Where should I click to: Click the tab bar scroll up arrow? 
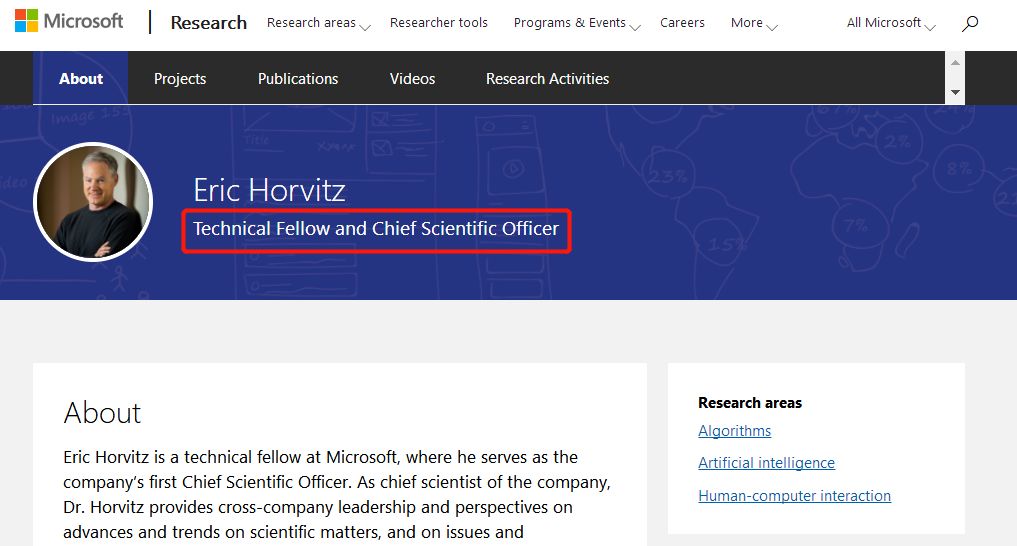(x=955, y=63)
